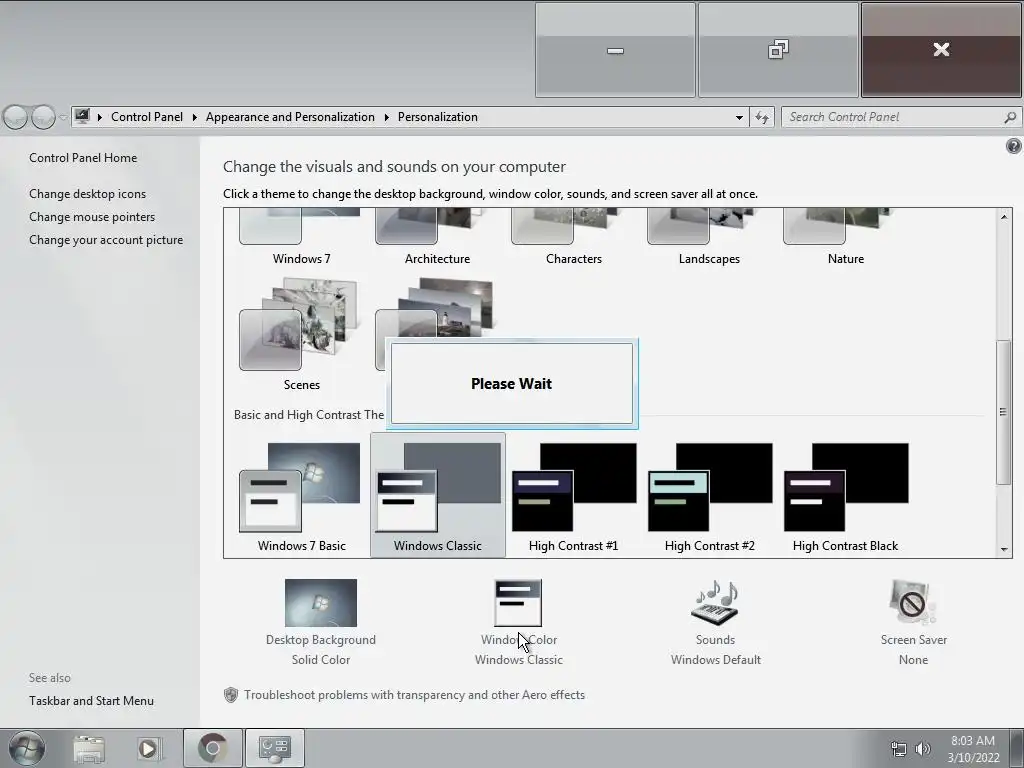Click the computer icon in address bar

tap(82, 117)
